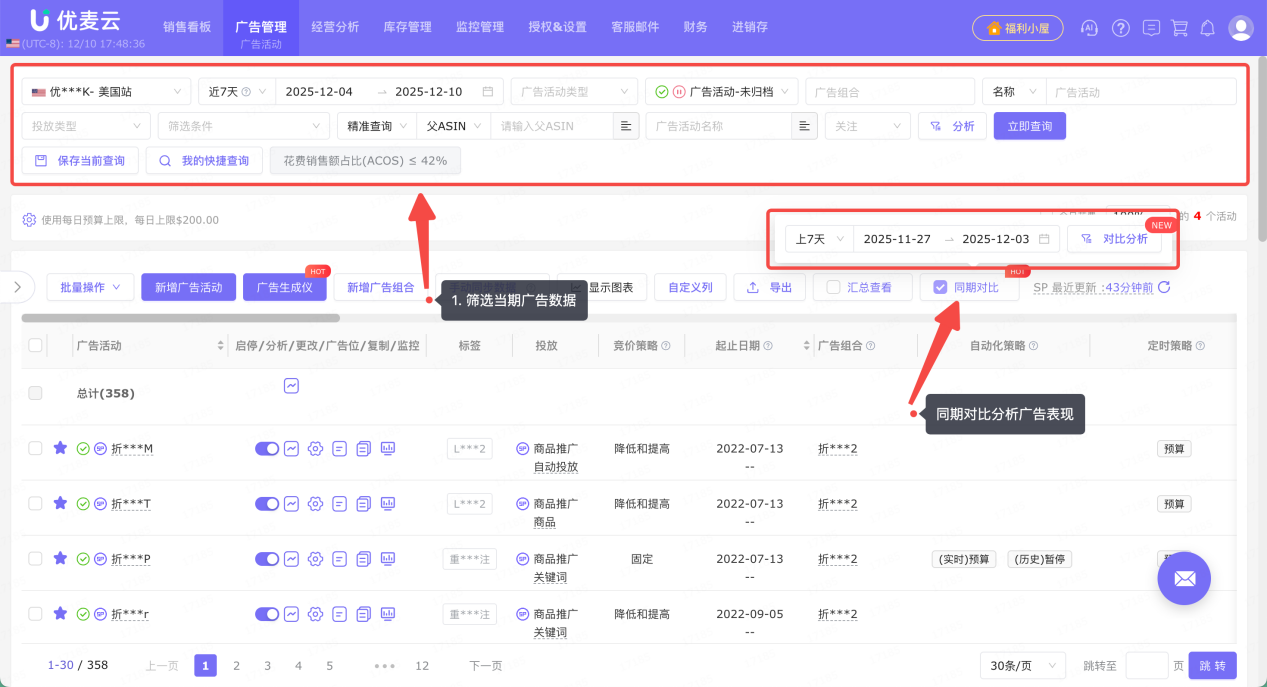Click the help question-mark icon
The image size is (1267, 687).
[1120, 27]
